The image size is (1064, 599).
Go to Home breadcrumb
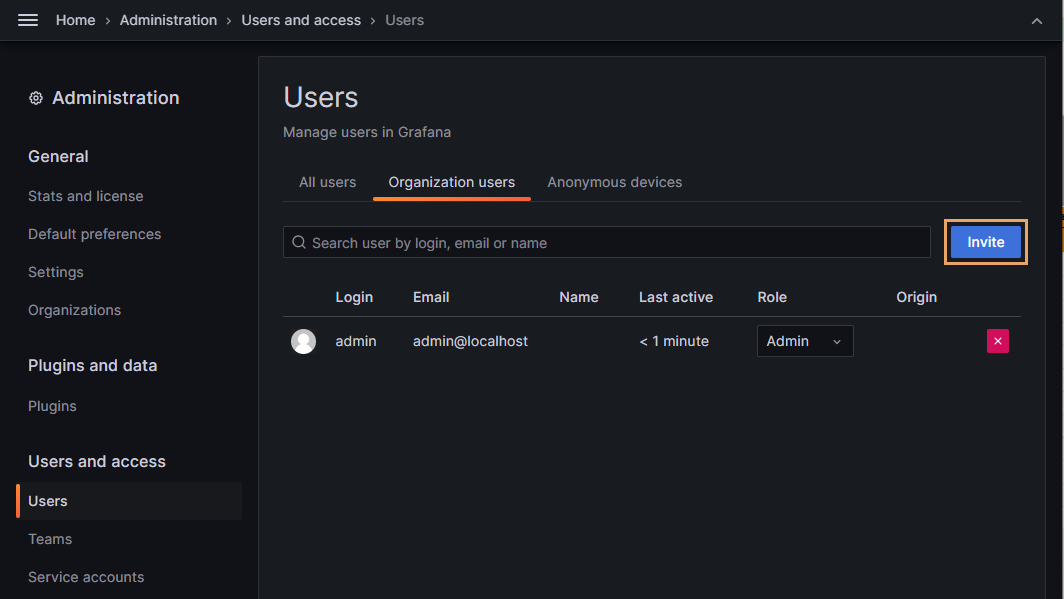coord(75,20)
